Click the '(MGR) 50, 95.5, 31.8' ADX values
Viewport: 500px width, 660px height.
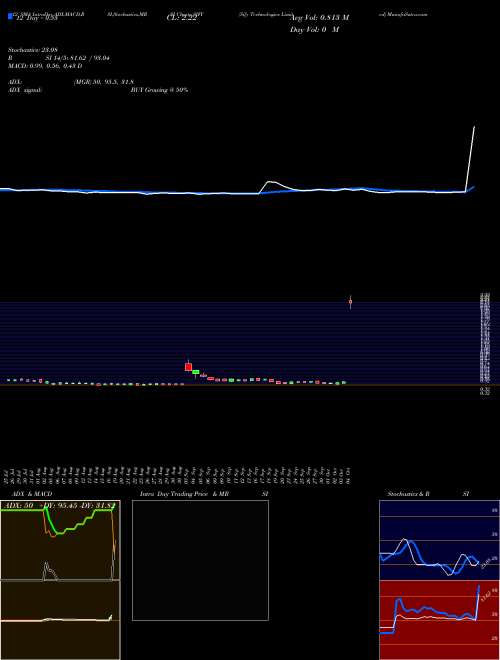(104, 82)
